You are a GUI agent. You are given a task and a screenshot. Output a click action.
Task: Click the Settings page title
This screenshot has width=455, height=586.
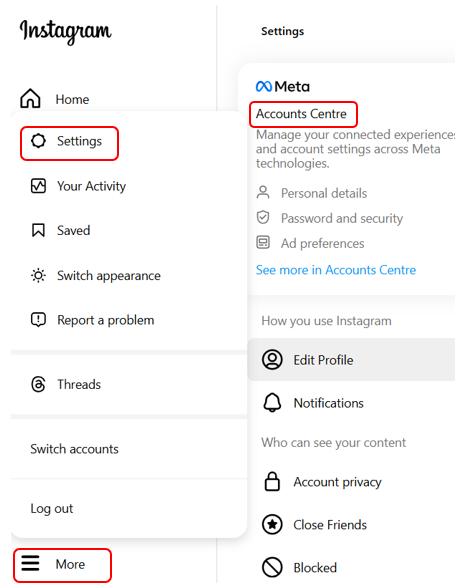coord(282,31)
